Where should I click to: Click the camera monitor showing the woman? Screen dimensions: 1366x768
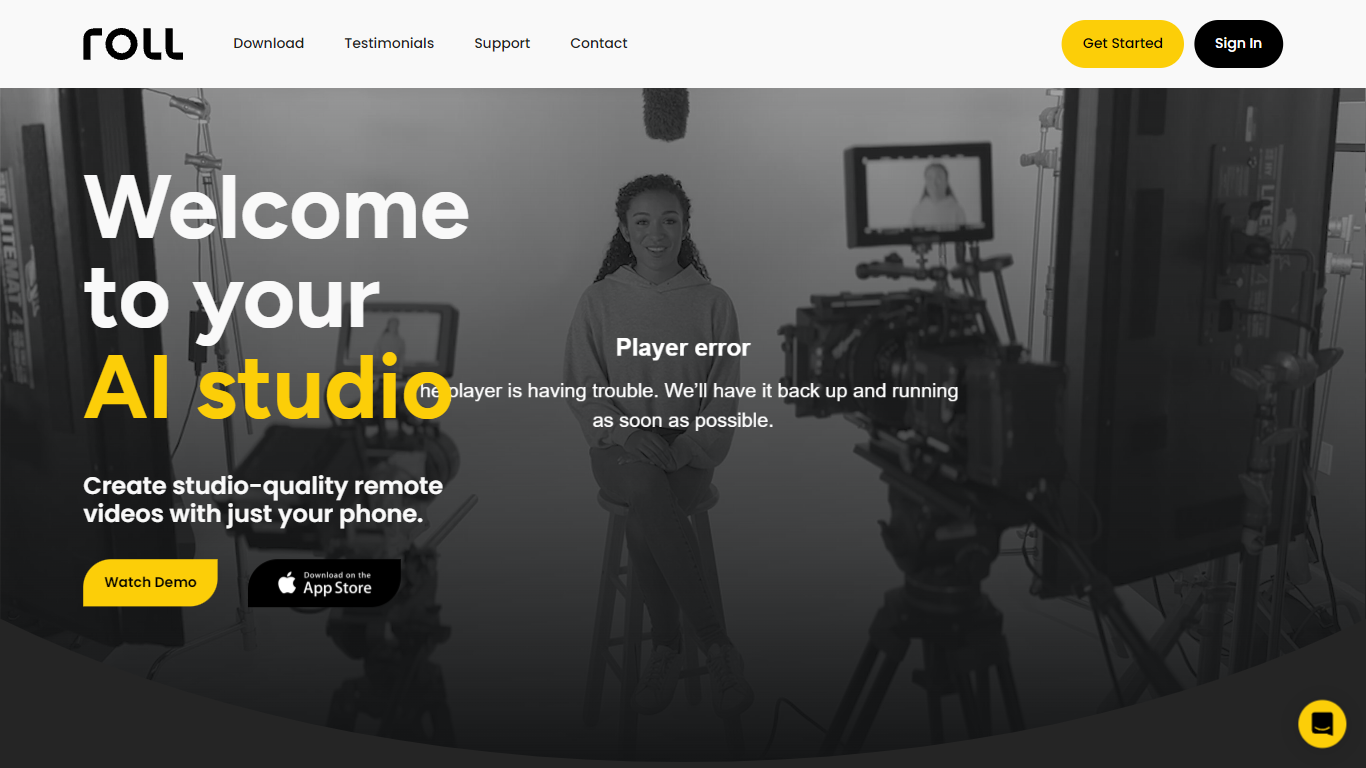920,195
